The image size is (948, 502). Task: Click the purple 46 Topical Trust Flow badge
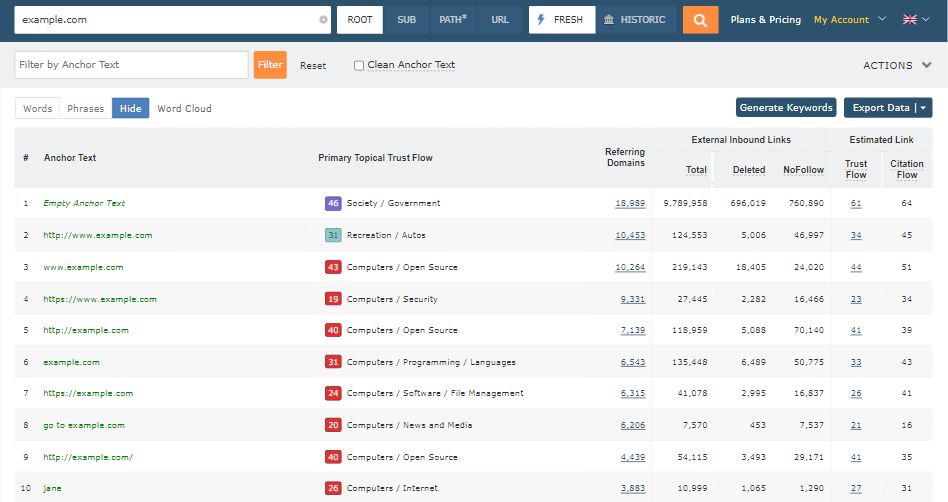pos(333,203)
